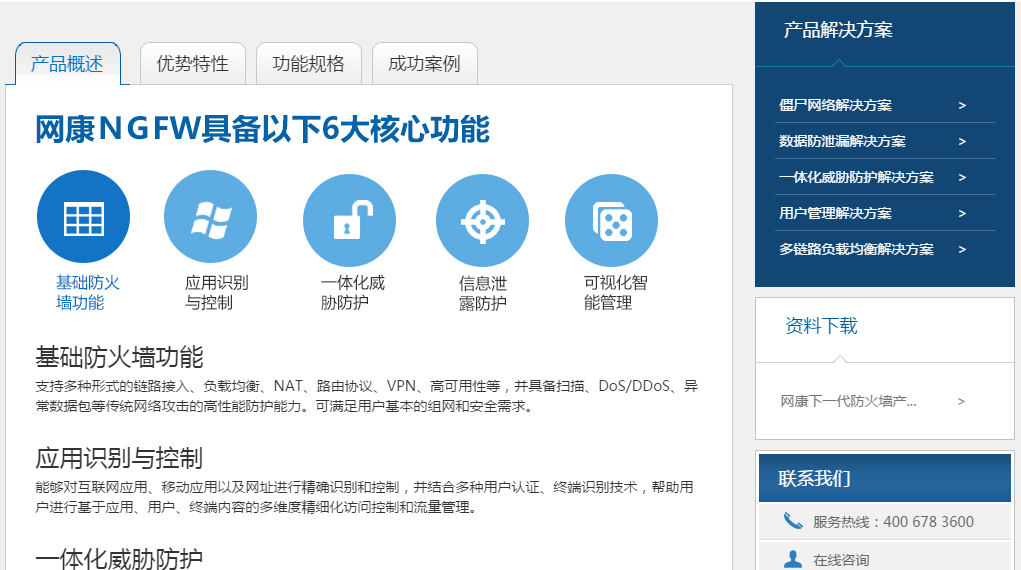Click the phone icon beside 服务热线
Screen dimensions: 1021x570
pyautogui.click(x=792, y=521)
